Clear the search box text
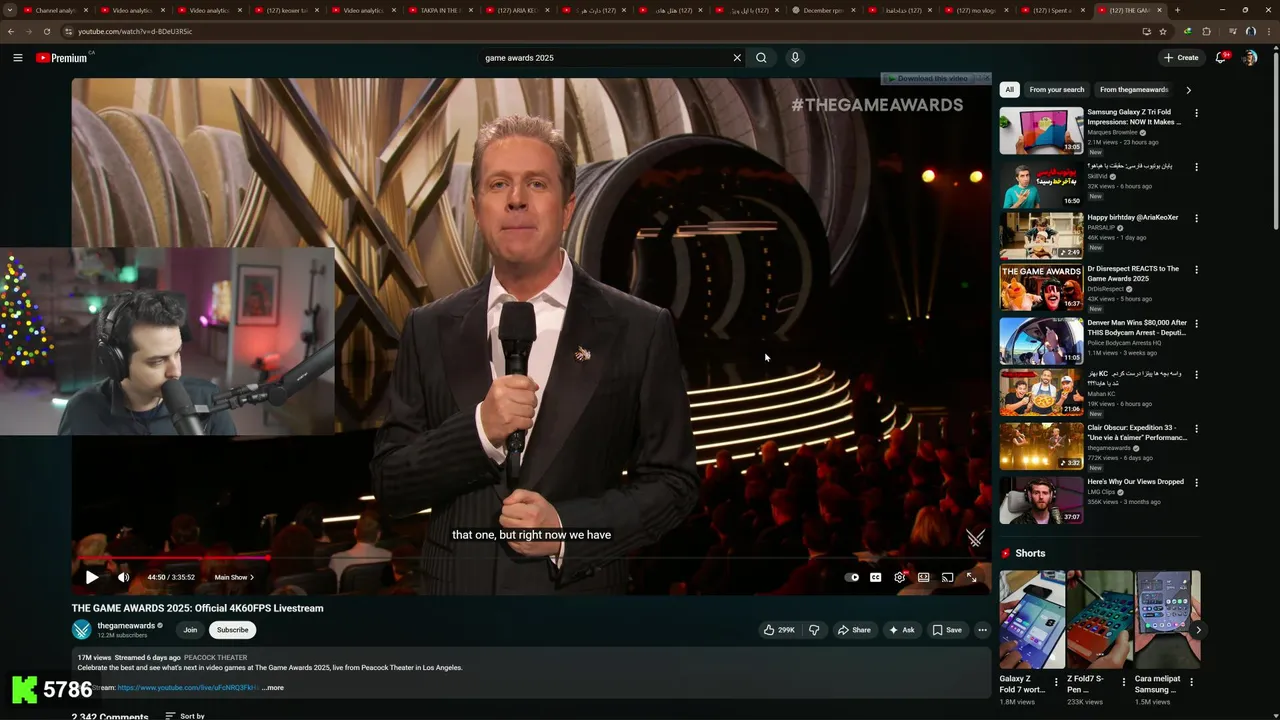 [x=737, y=58]
